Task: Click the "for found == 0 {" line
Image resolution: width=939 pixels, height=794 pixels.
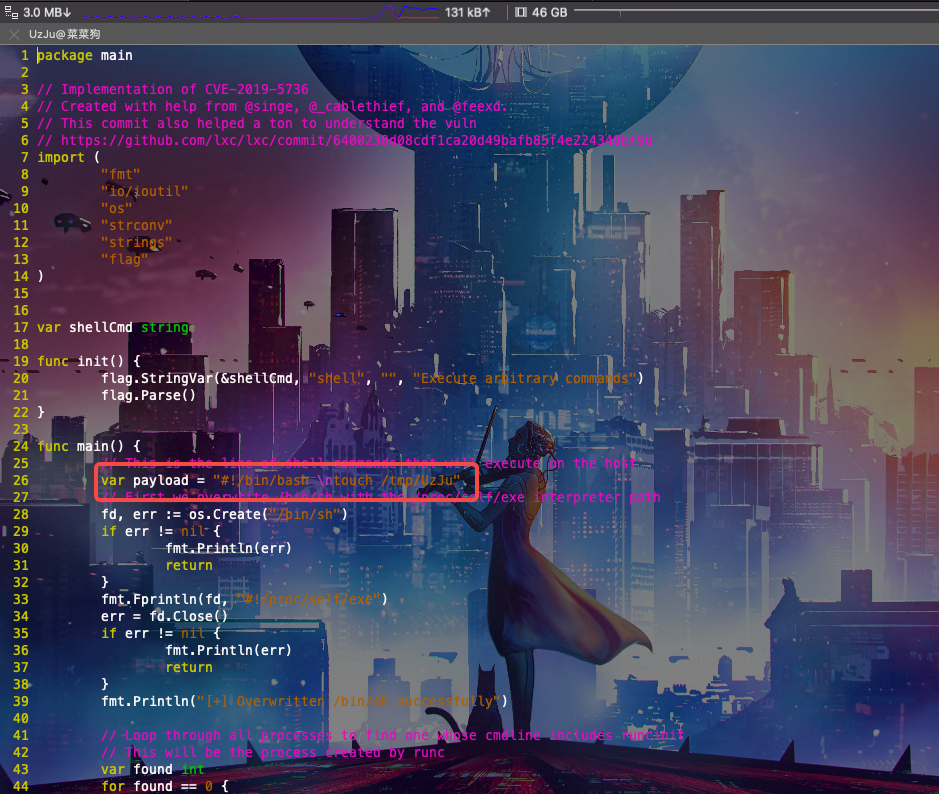Action: (x=165, y=786)
